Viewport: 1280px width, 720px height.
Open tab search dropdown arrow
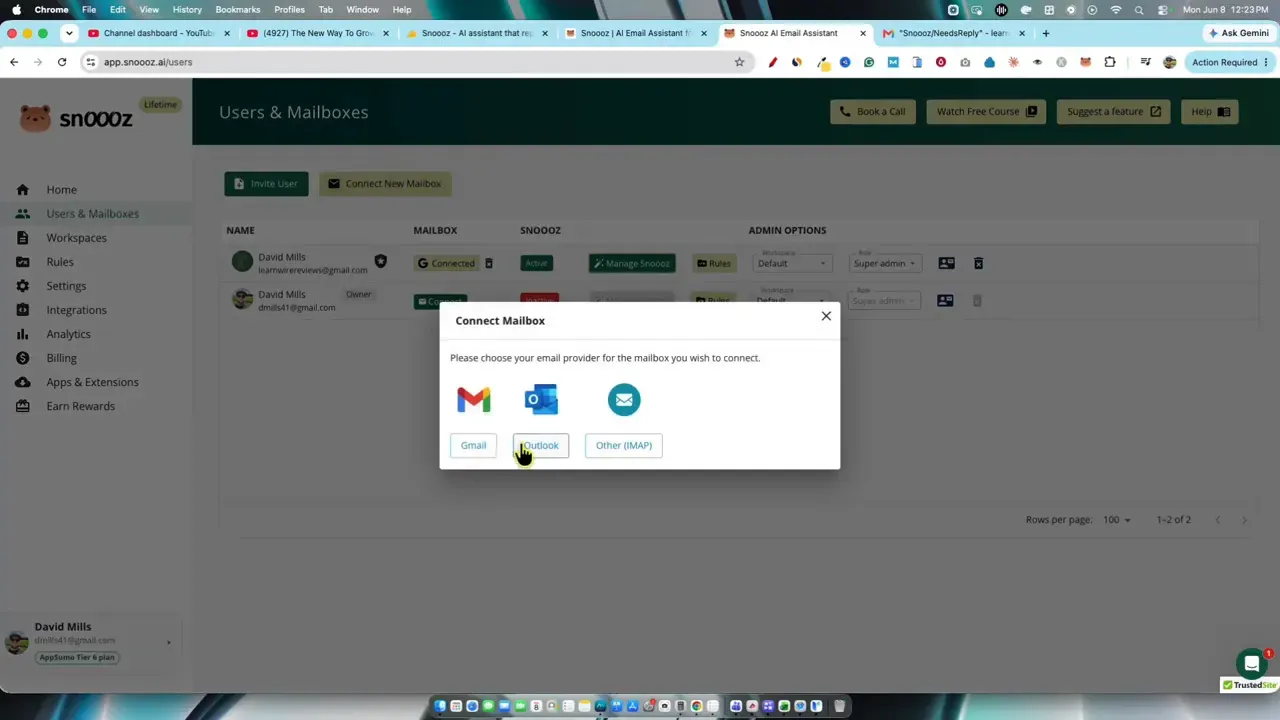click(69, 33)
